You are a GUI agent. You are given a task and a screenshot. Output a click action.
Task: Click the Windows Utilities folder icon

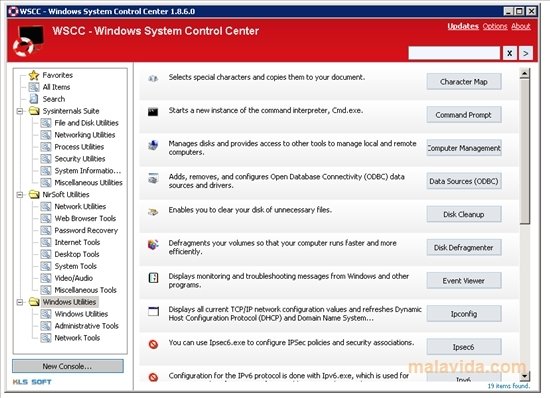34,302
